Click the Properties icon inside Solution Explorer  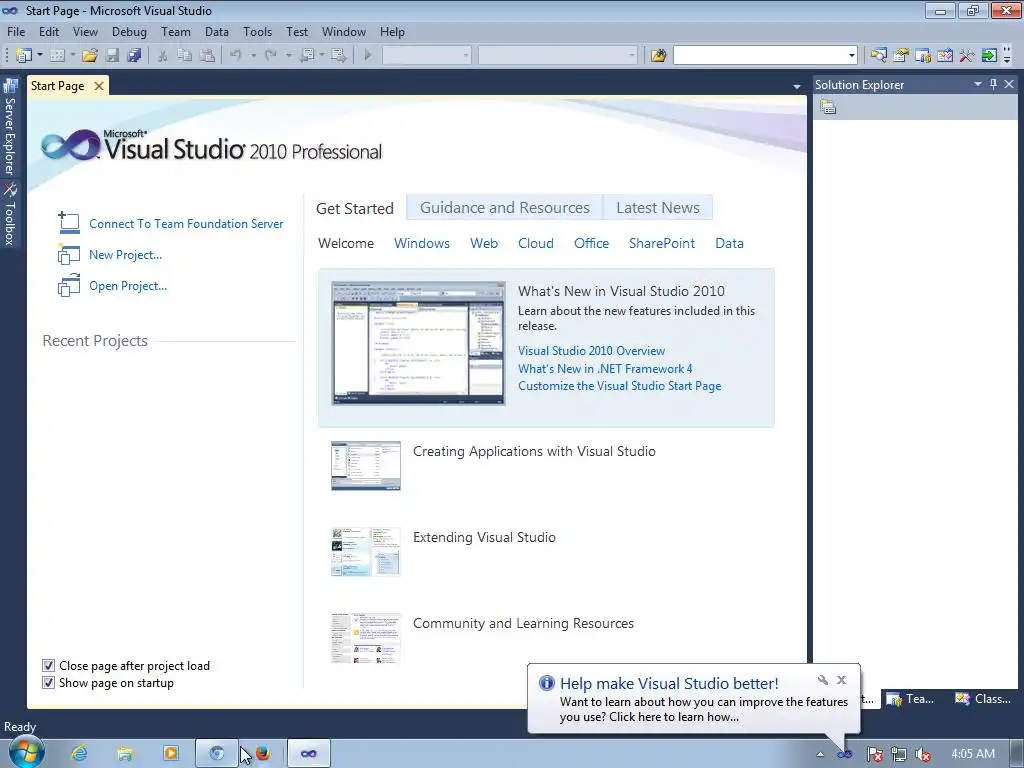tap(828, 107)
